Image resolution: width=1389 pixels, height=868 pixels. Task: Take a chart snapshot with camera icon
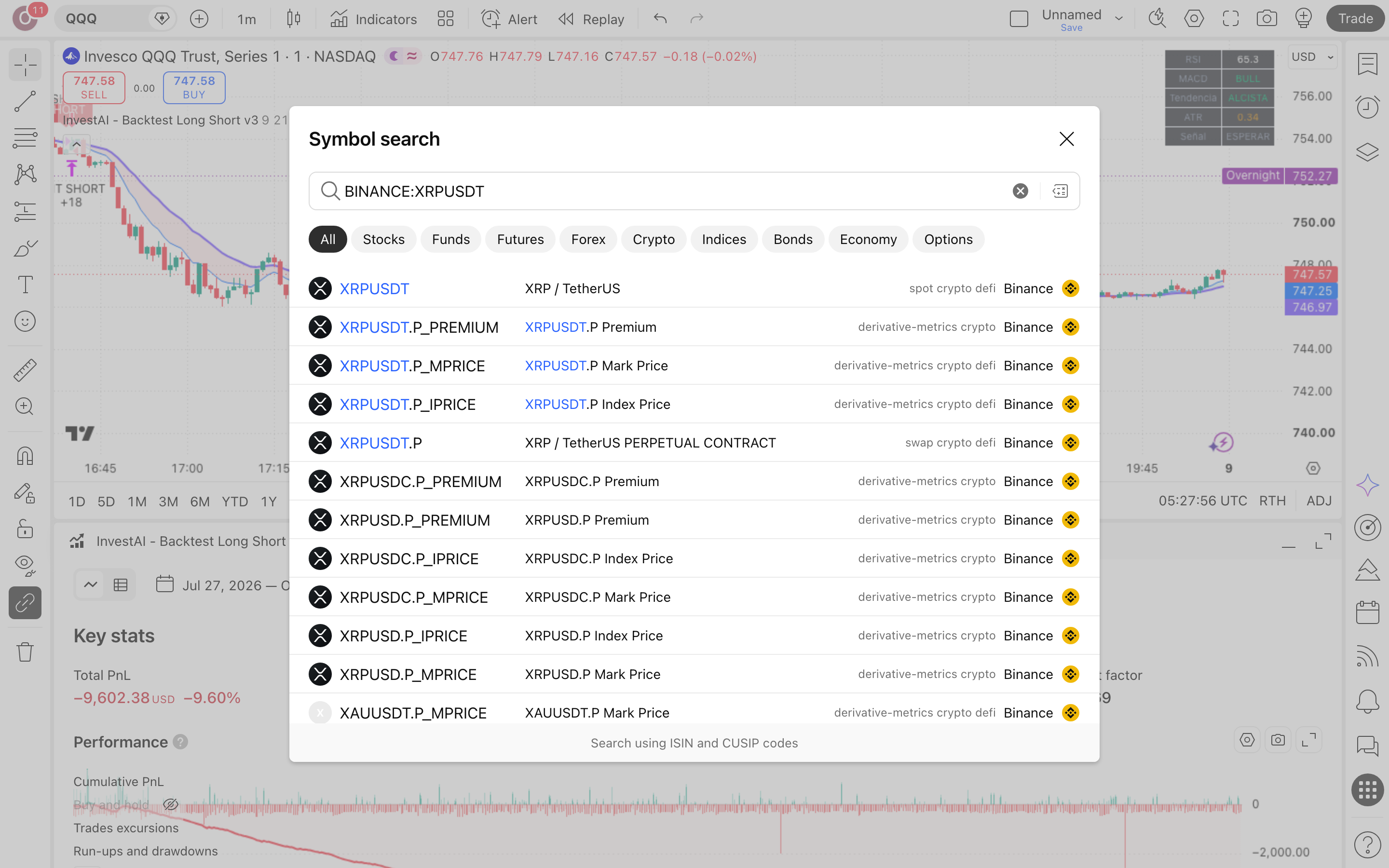coord(1267,18)
